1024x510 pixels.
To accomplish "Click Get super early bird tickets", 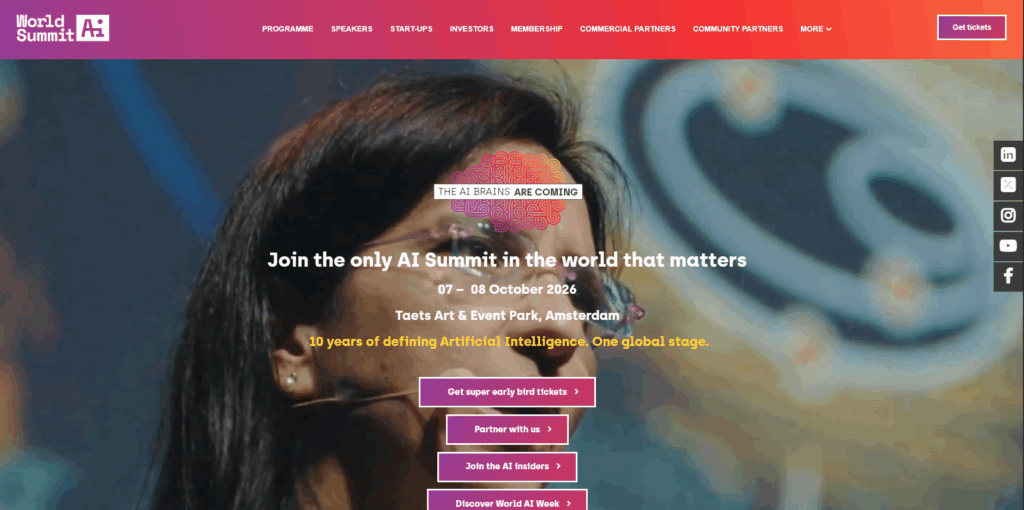I will click(507, 392).
